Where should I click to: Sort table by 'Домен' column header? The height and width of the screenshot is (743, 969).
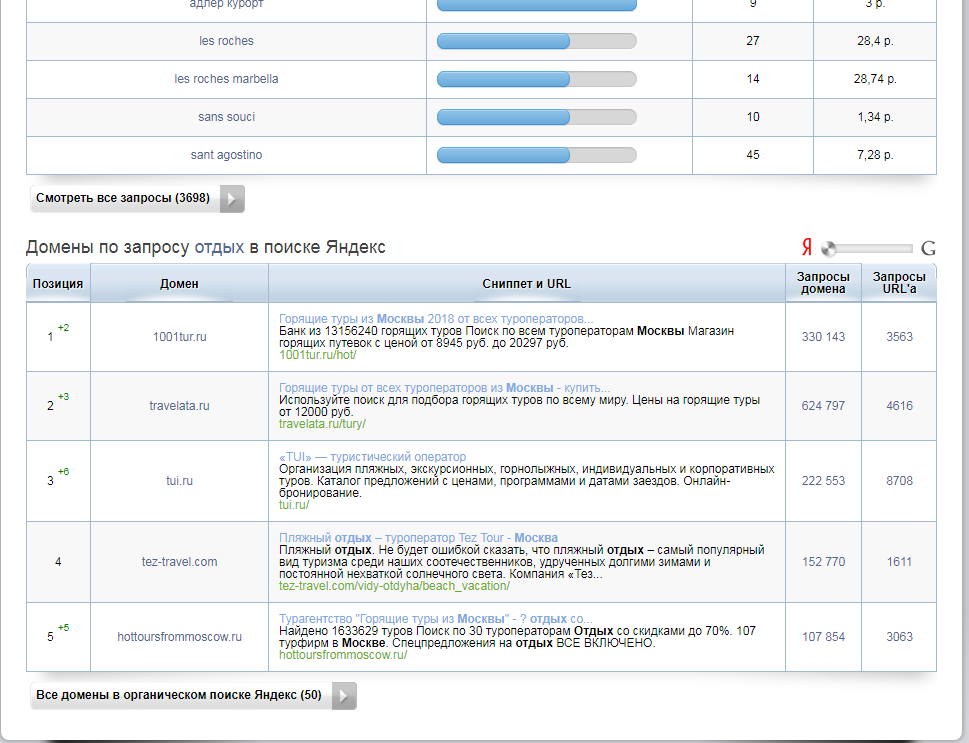(x=179, y=284)
